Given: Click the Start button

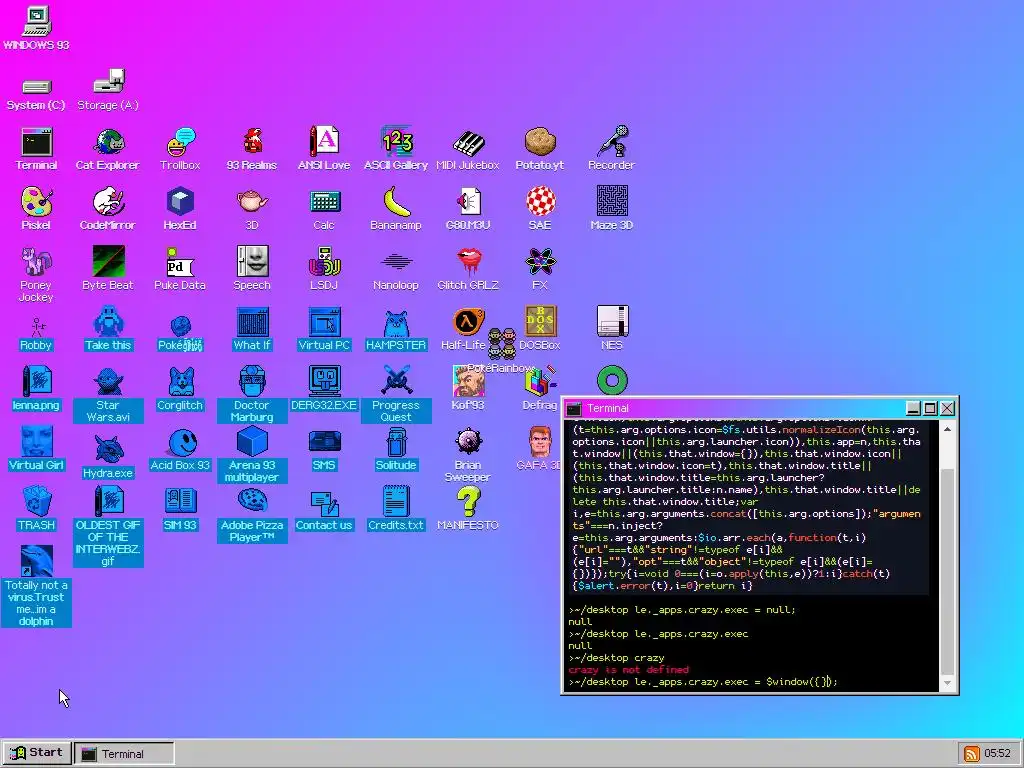Looking at the screenshot, I should 37,753.
